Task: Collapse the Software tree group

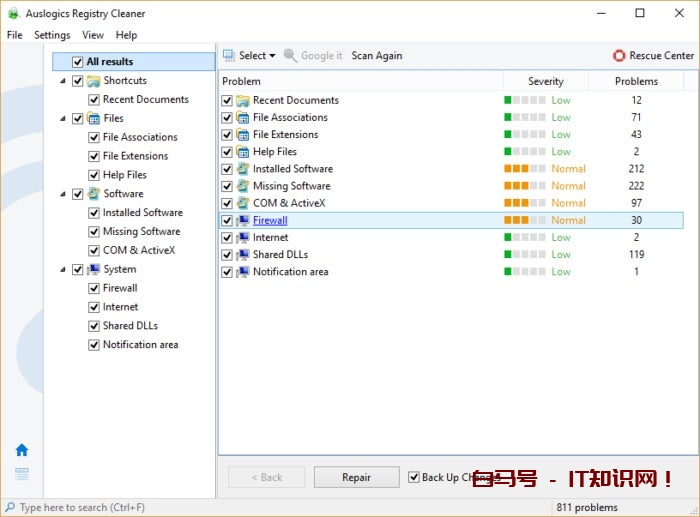Action: (64, 194)
